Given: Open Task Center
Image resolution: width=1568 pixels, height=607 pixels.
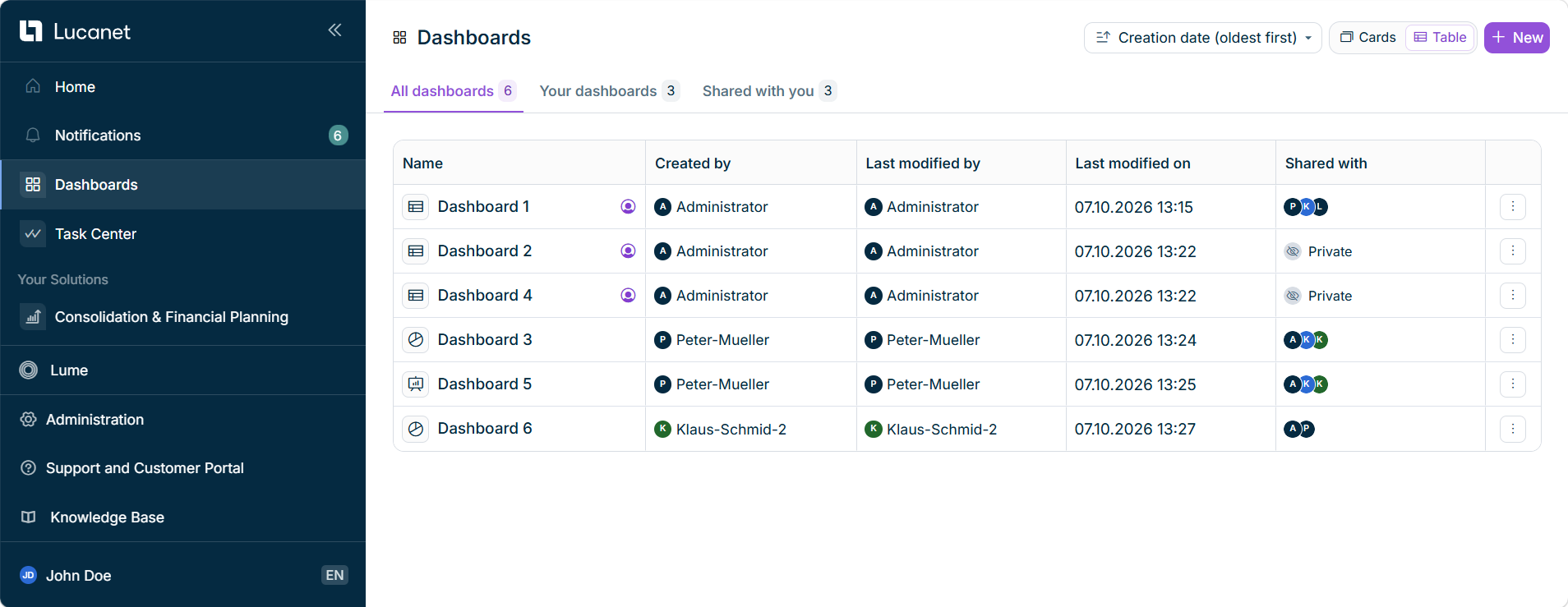Looking at the screenshot, I should click(x=183, y=234).
